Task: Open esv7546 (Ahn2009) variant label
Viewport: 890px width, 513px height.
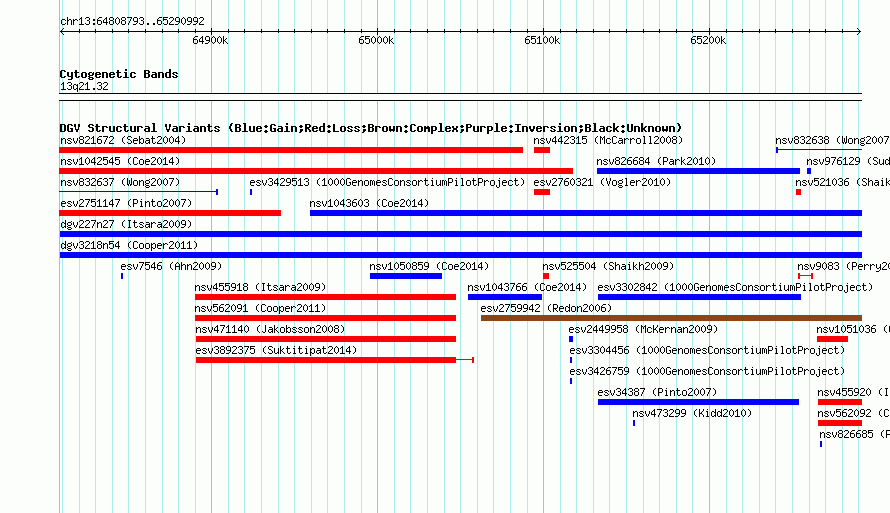Action: [x=171, y=266]
